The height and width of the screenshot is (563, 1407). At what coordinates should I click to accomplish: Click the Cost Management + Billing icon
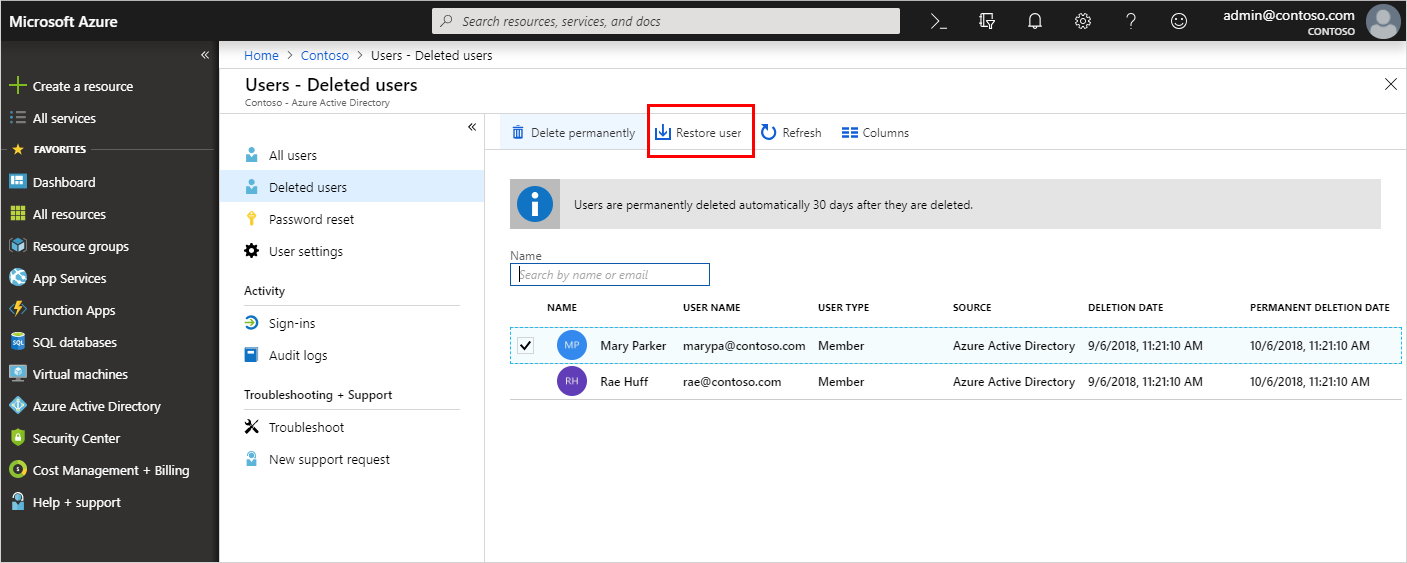17,470
